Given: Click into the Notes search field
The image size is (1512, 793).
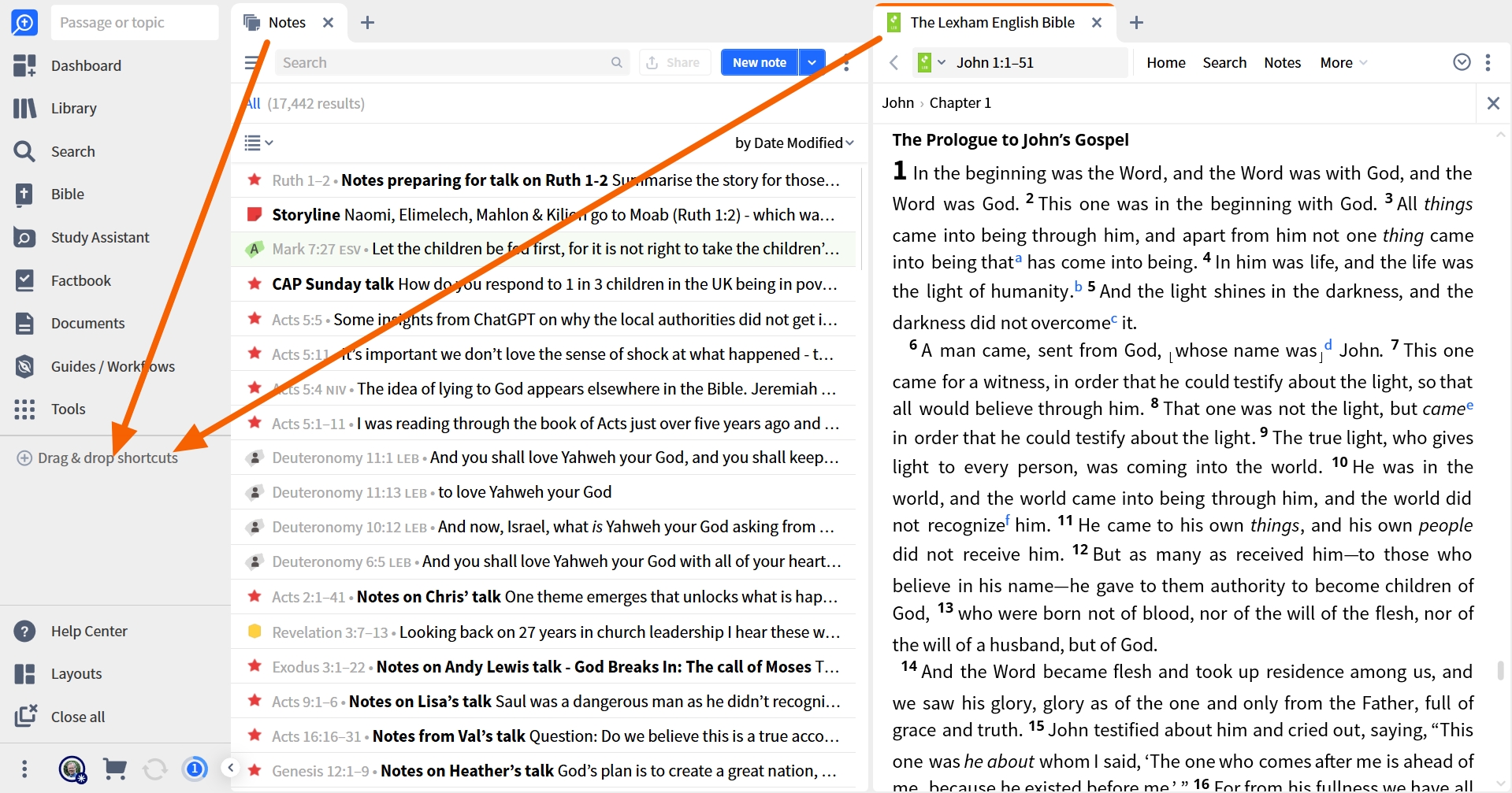Looking at the screenshot, I should [x=451, y=62].
